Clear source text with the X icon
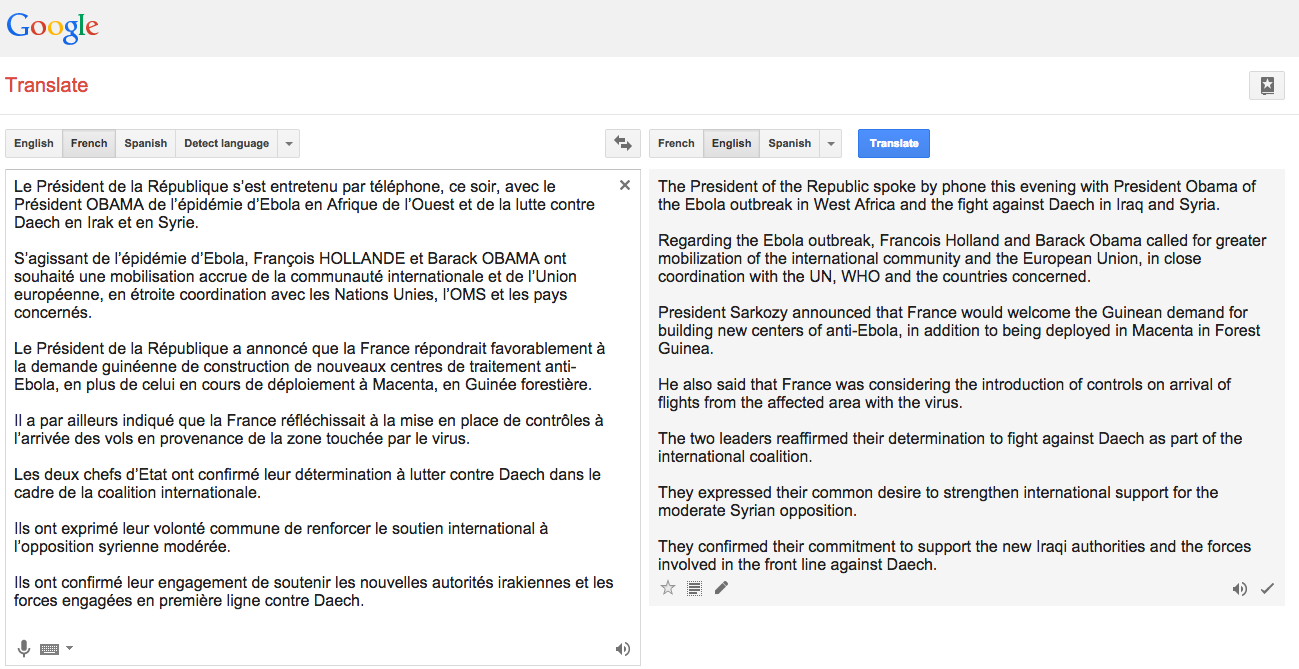 click(x=625, y=185)
